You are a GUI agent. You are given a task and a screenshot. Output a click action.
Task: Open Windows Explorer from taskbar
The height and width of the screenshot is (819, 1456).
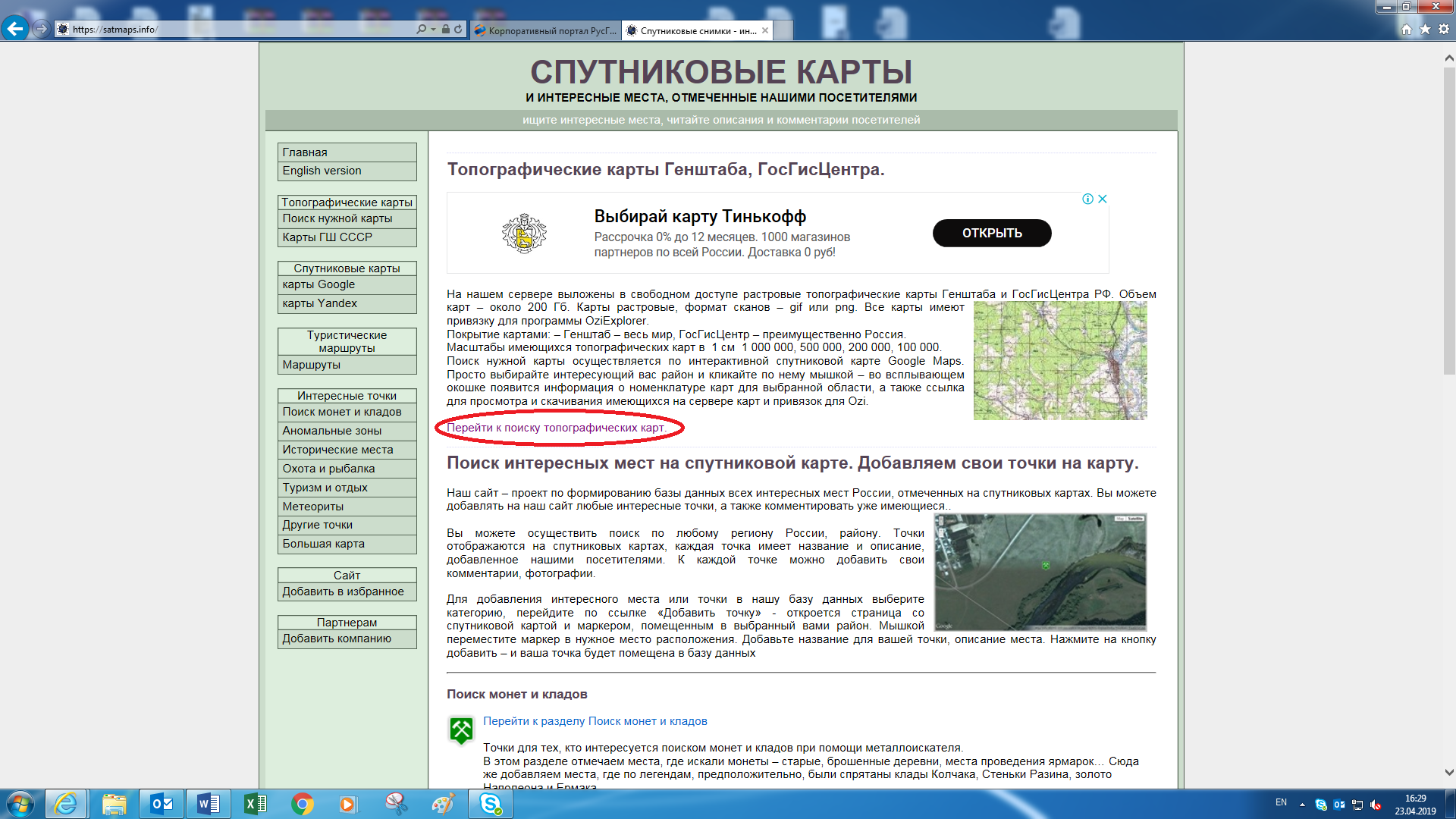point(114,804)
